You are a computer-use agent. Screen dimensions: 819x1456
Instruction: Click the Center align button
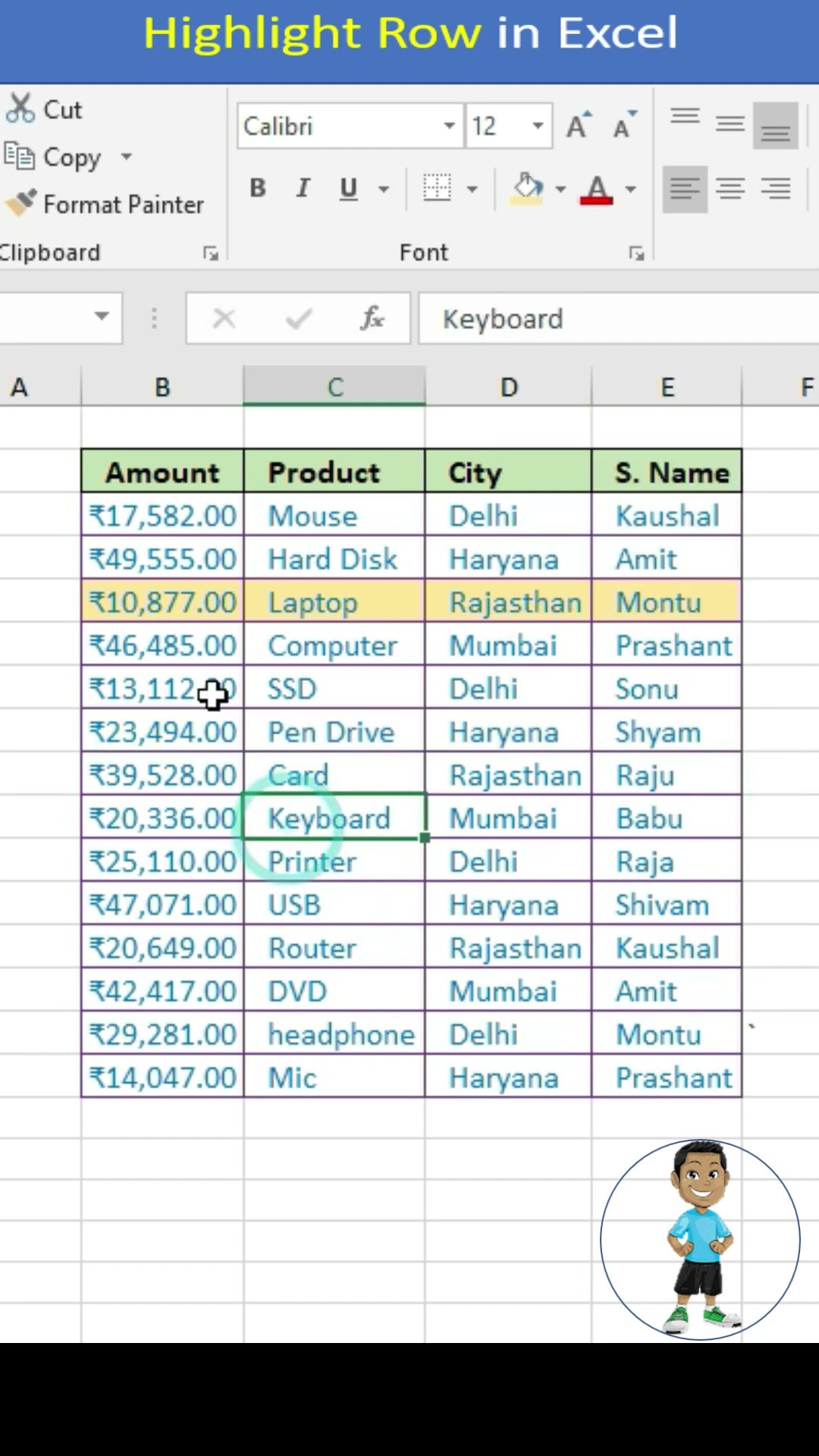tap(730, 188)
